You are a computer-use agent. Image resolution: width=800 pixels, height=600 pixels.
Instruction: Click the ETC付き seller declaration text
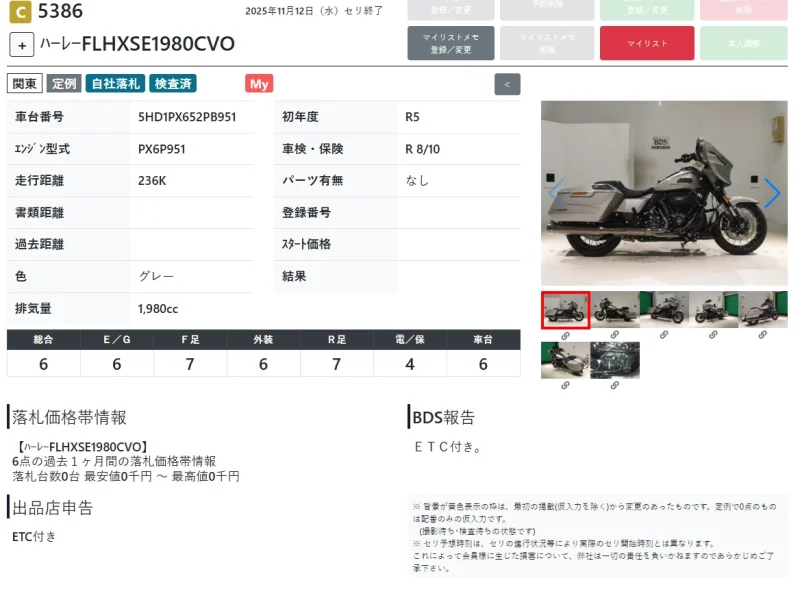(34, 536)
